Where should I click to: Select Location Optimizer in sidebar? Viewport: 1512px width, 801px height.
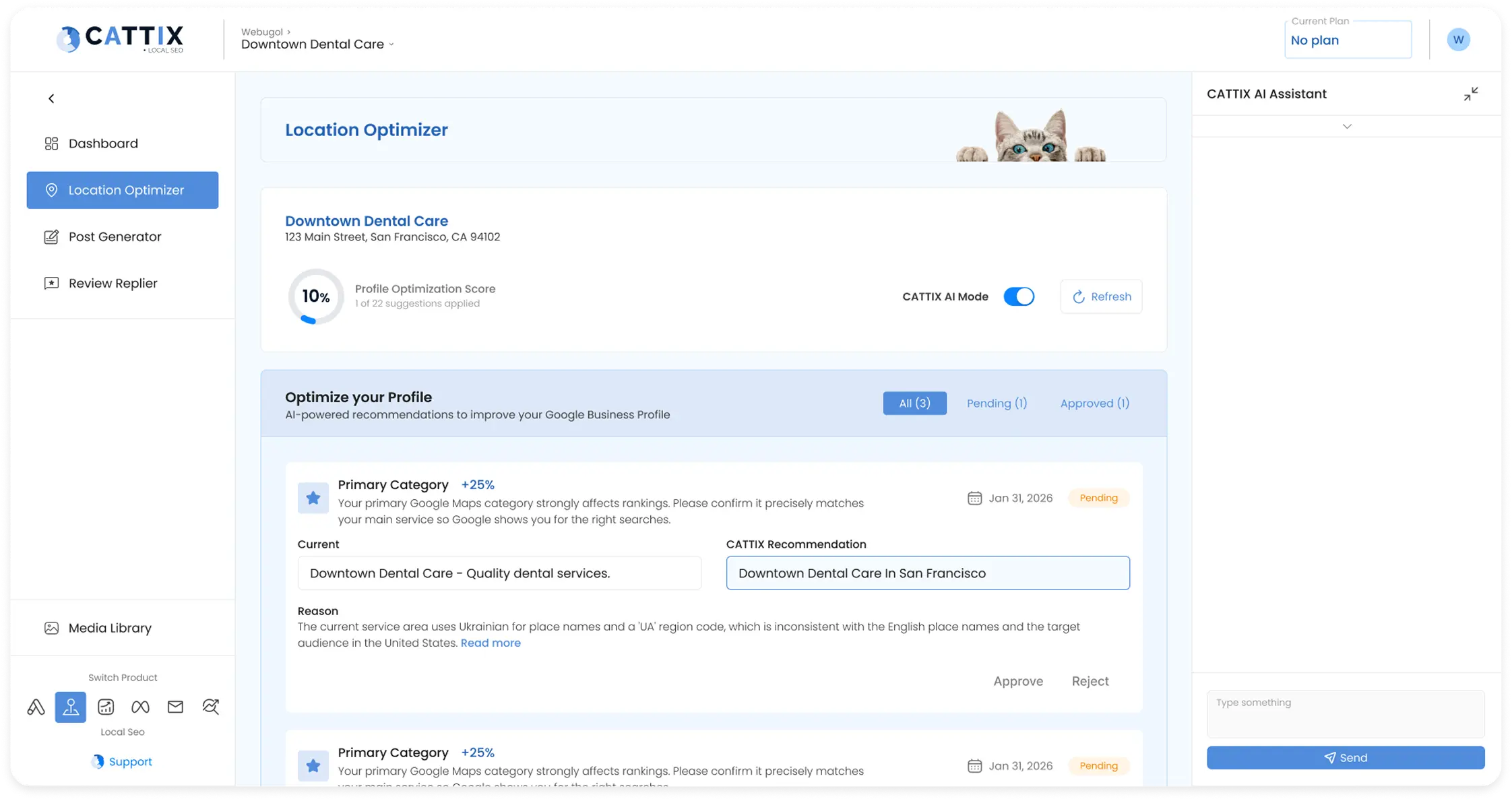coord(123,190)
